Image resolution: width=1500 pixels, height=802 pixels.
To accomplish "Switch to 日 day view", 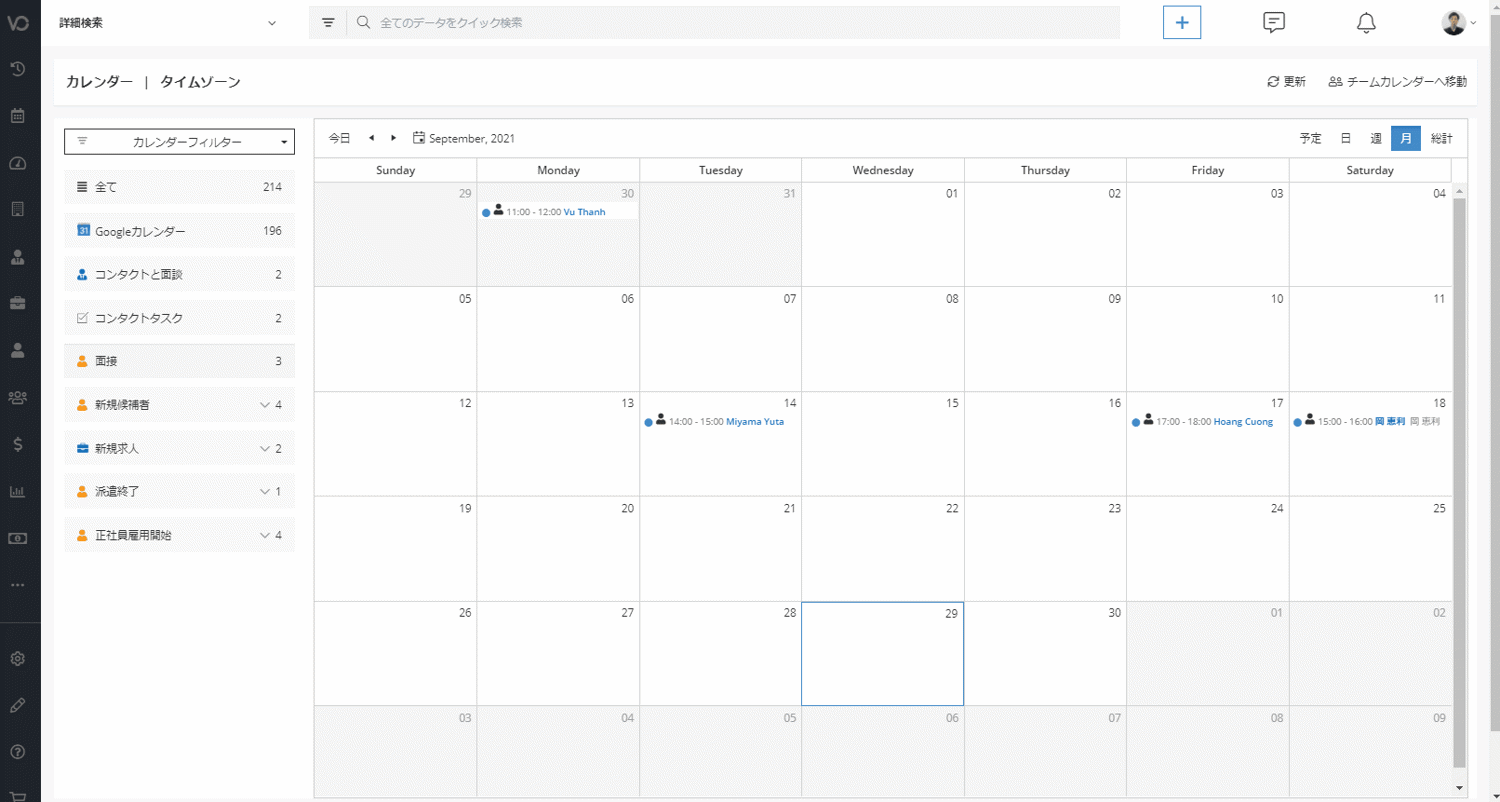I will 1346,138.
